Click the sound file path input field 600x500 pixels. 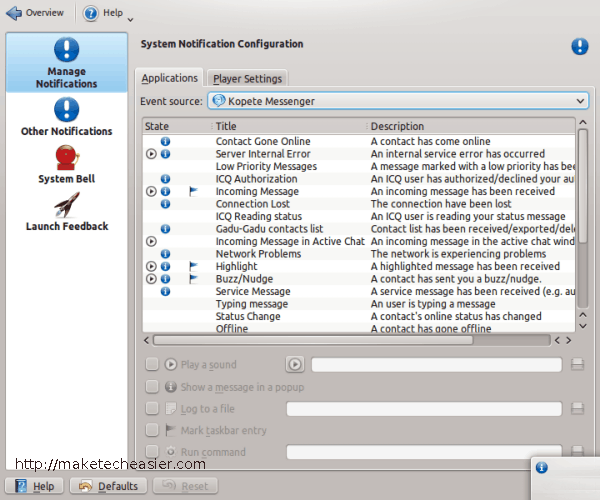[437, 365]
